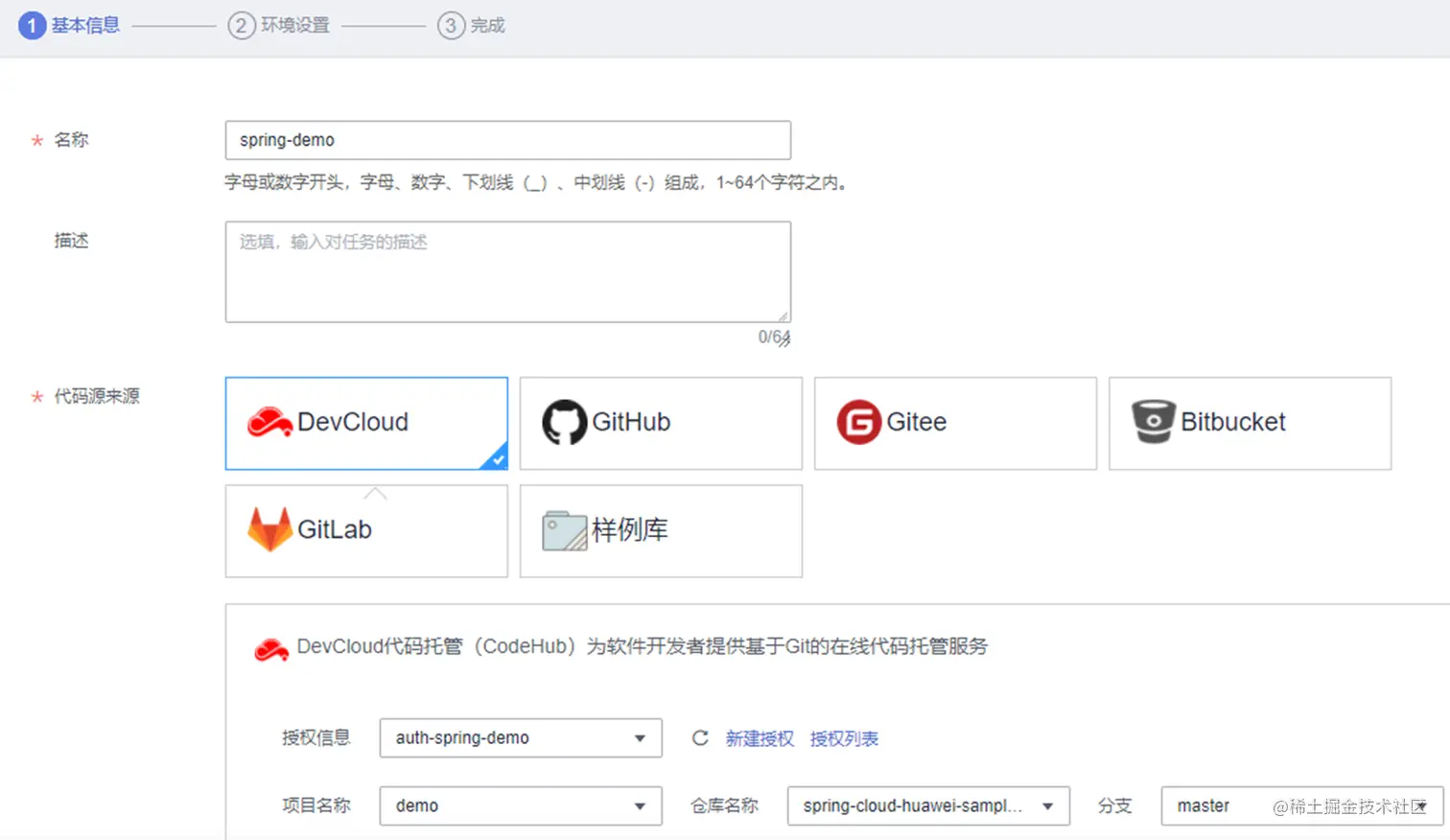Open the 分支 master branch dropdown
The width and height of the screenshot is (1450, 840).
pyautogui.click(x=1301, y=805)
